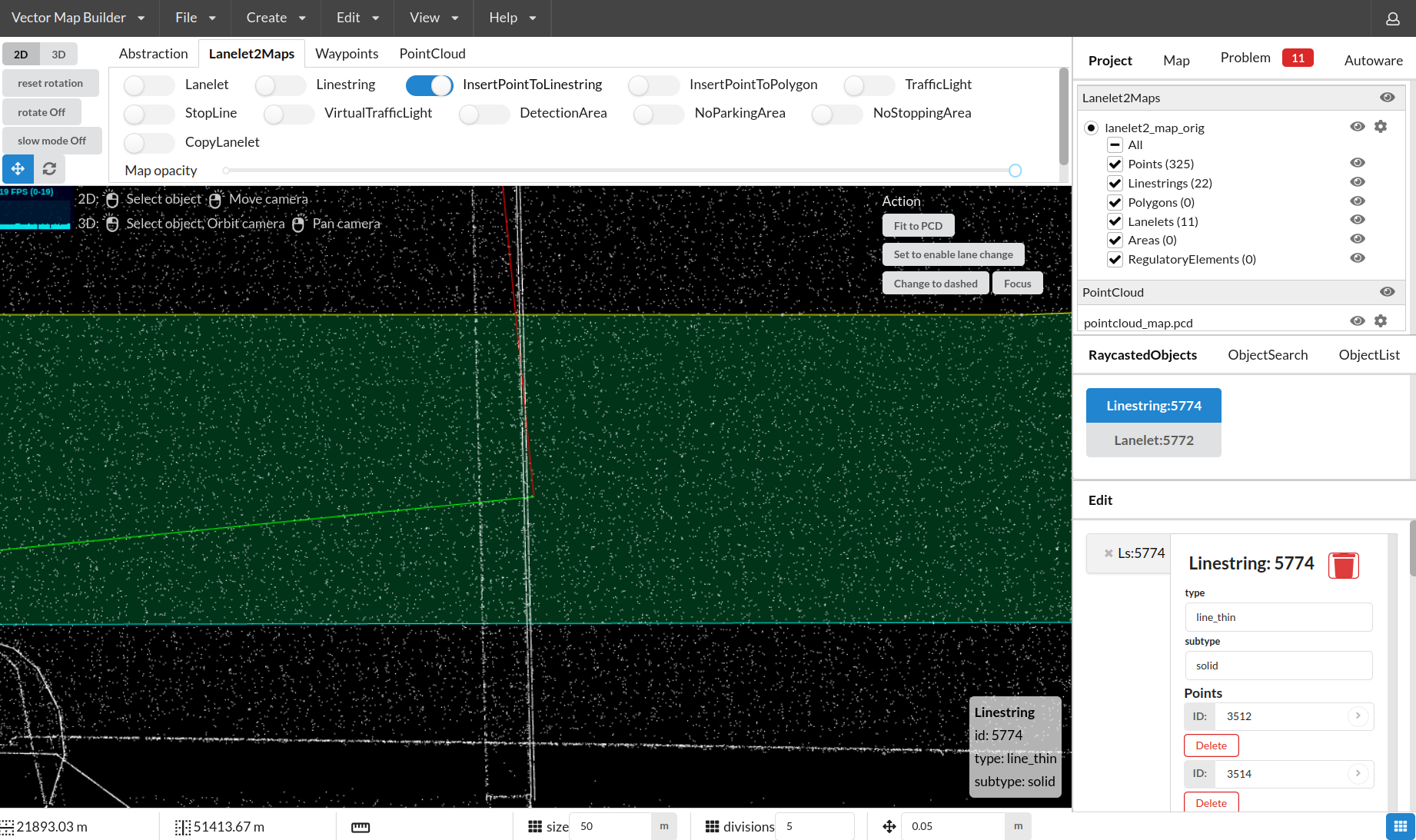Select Lanelet:5772 in RaycastedObjects
Screen dimensions: 1416x840
(x=1153, y=440)
